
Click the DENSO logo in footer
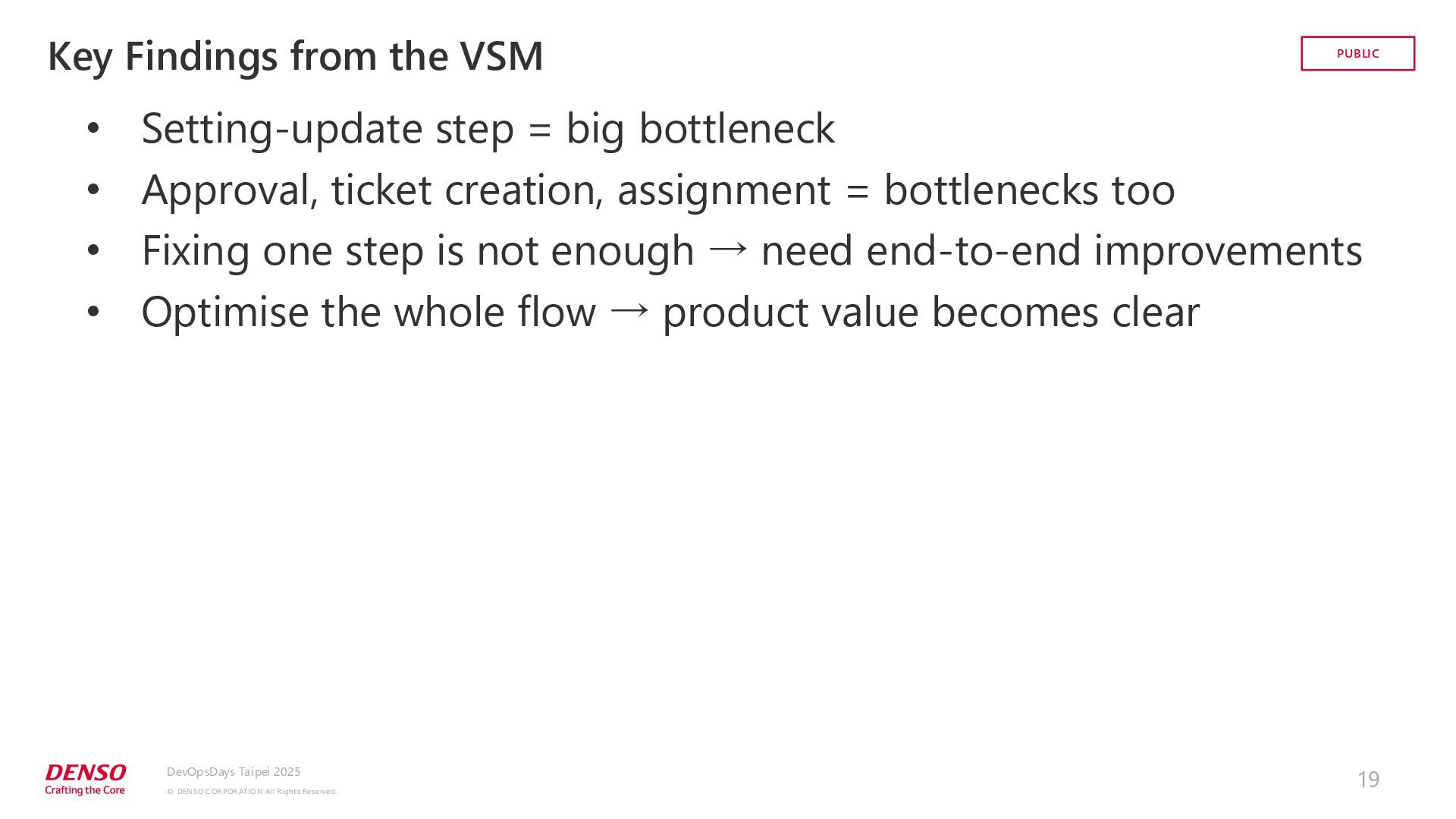pos(85,773)
